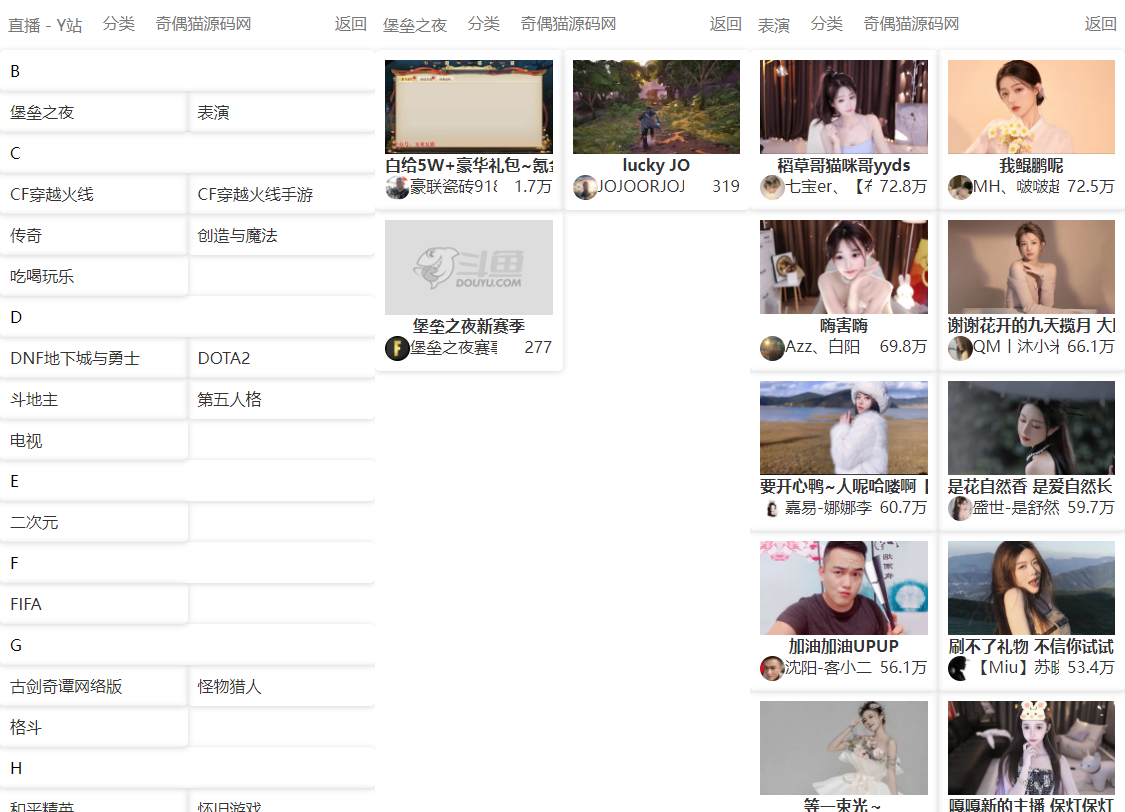Open the 创造与魔法 category
Image resolution: width=1125 pixels, height=812 pixels.
(281, 235)
